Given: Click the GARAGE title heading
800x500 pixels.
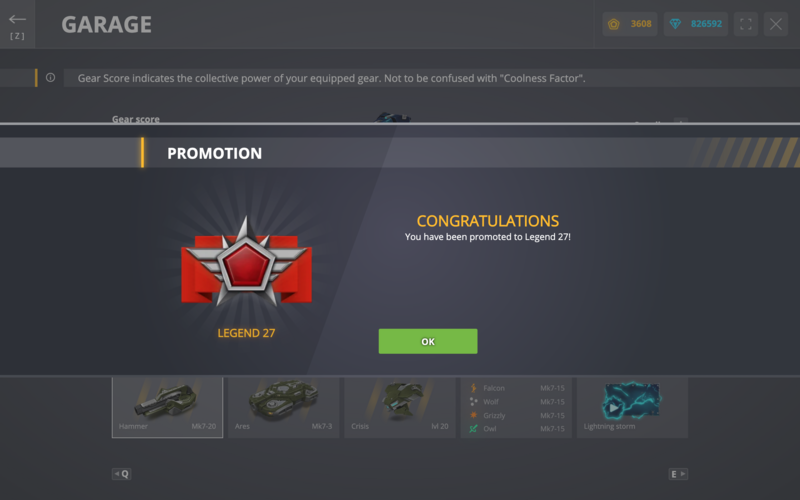Looking at the screenshot, I should [106, 24].
